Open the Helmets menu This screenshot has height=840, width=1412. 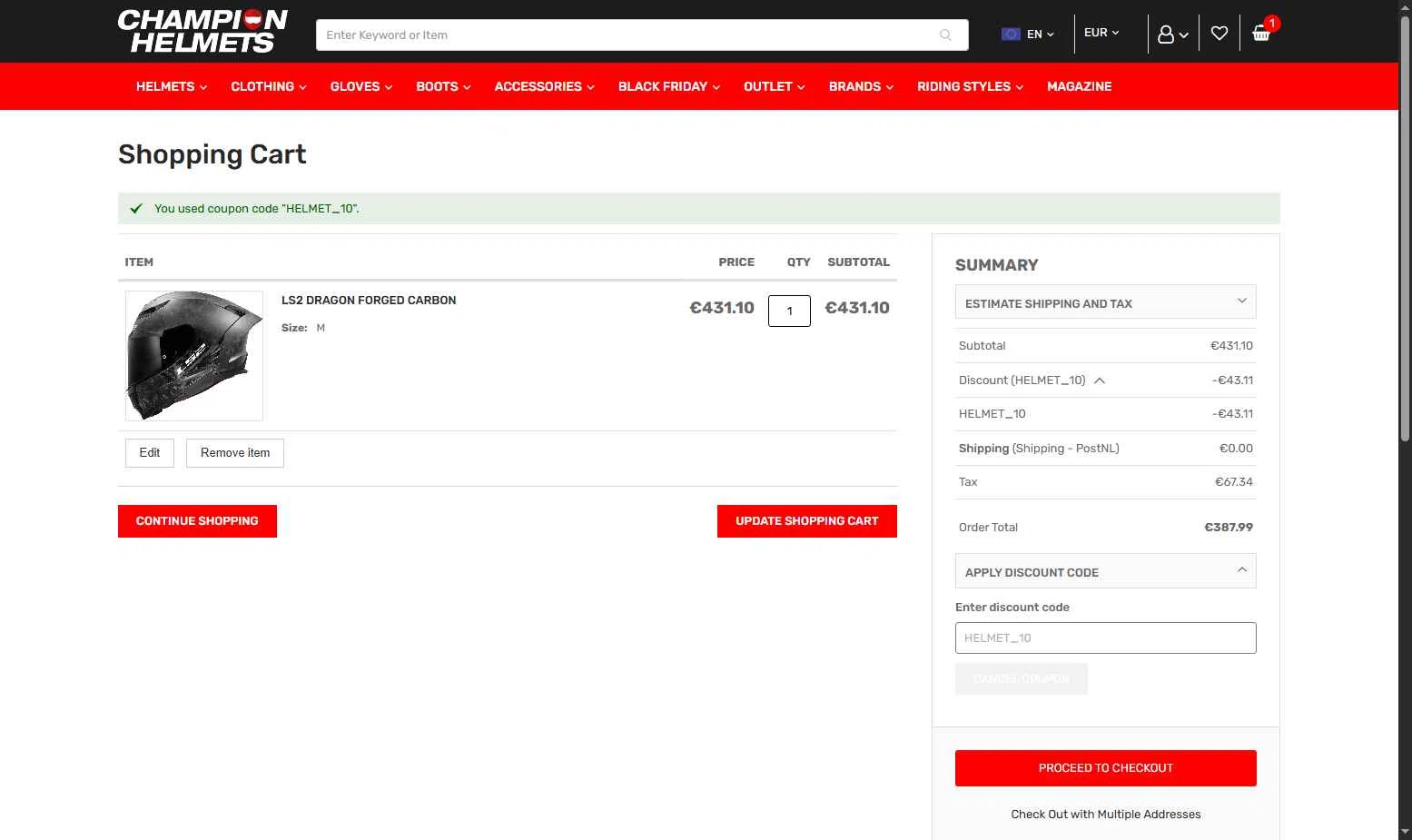tap(172, 86)
